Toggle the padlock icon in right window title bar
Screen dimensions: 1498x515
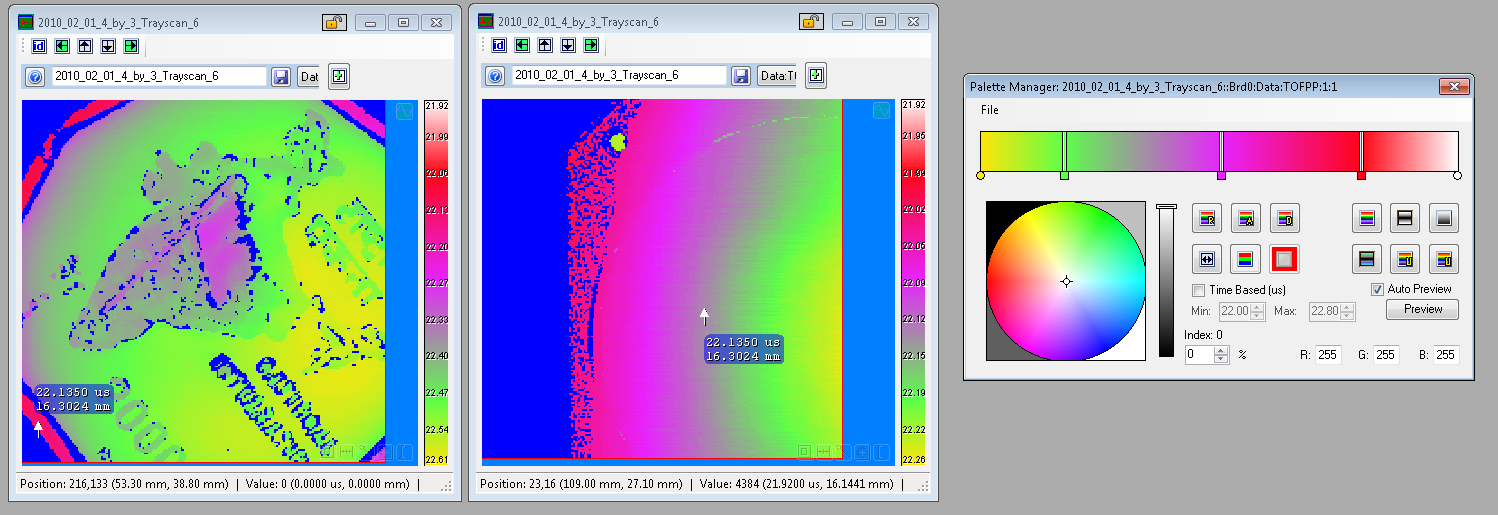pos(811,22)
